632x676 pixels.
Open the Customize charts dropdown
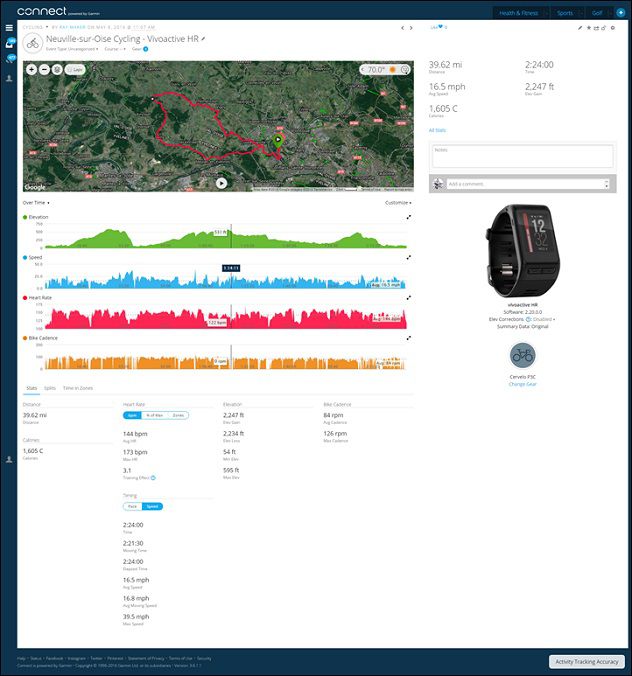coord(398,203)
